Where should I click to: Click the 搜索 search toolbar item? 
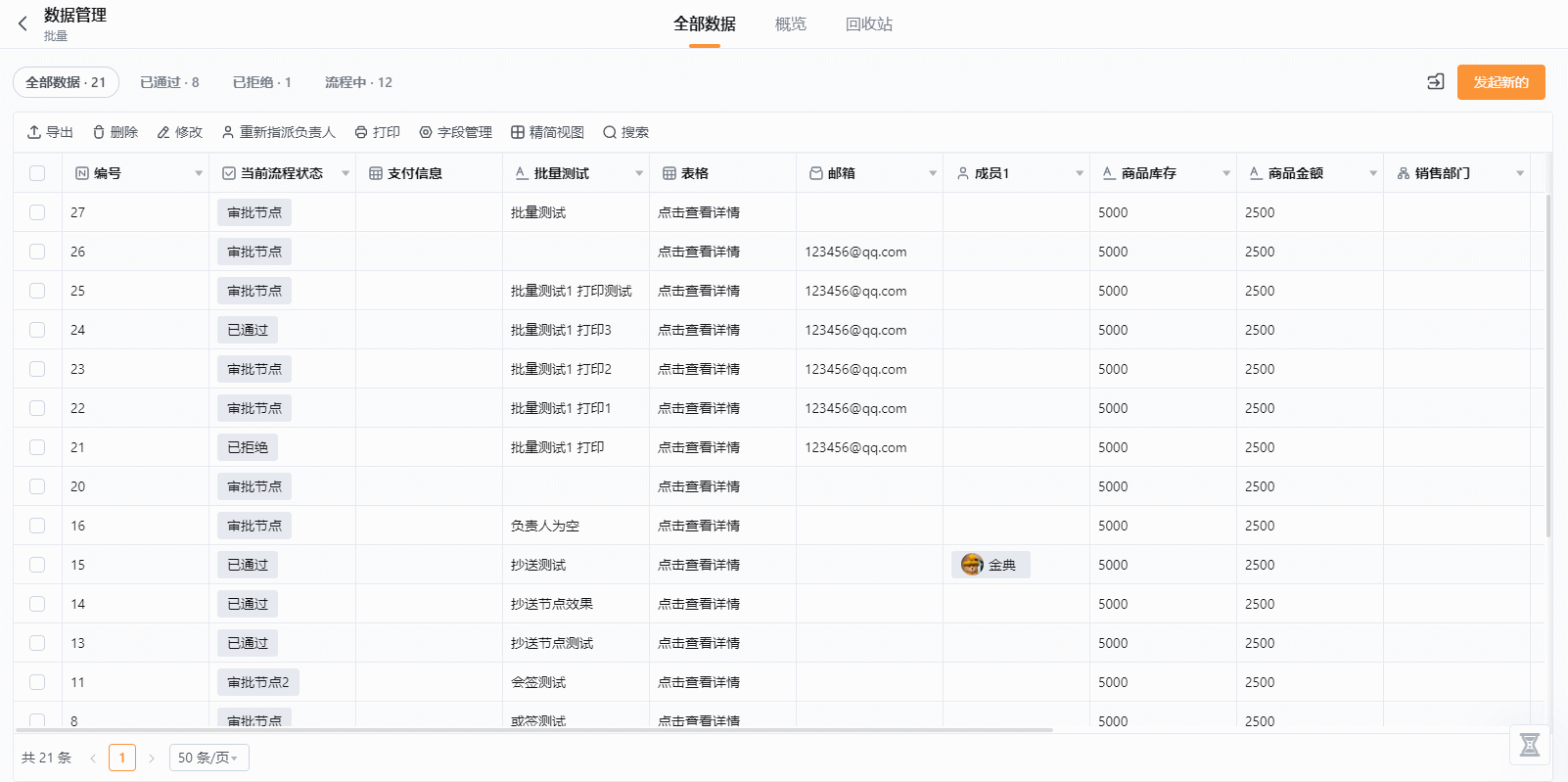[x=625, y=132]
